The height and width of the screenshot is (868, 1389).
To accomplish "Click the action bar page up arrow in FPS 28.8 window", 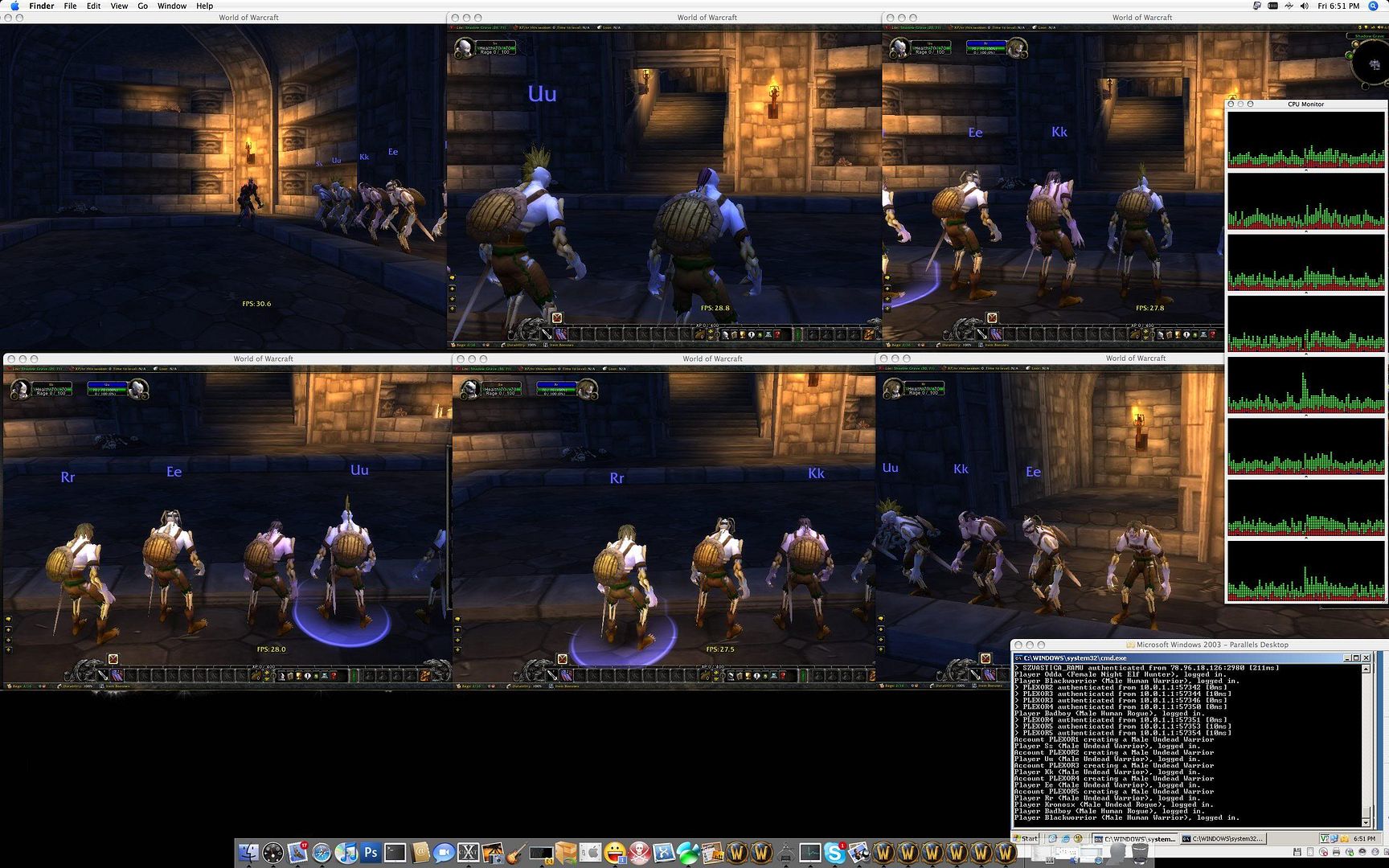I will click(711, 330).
